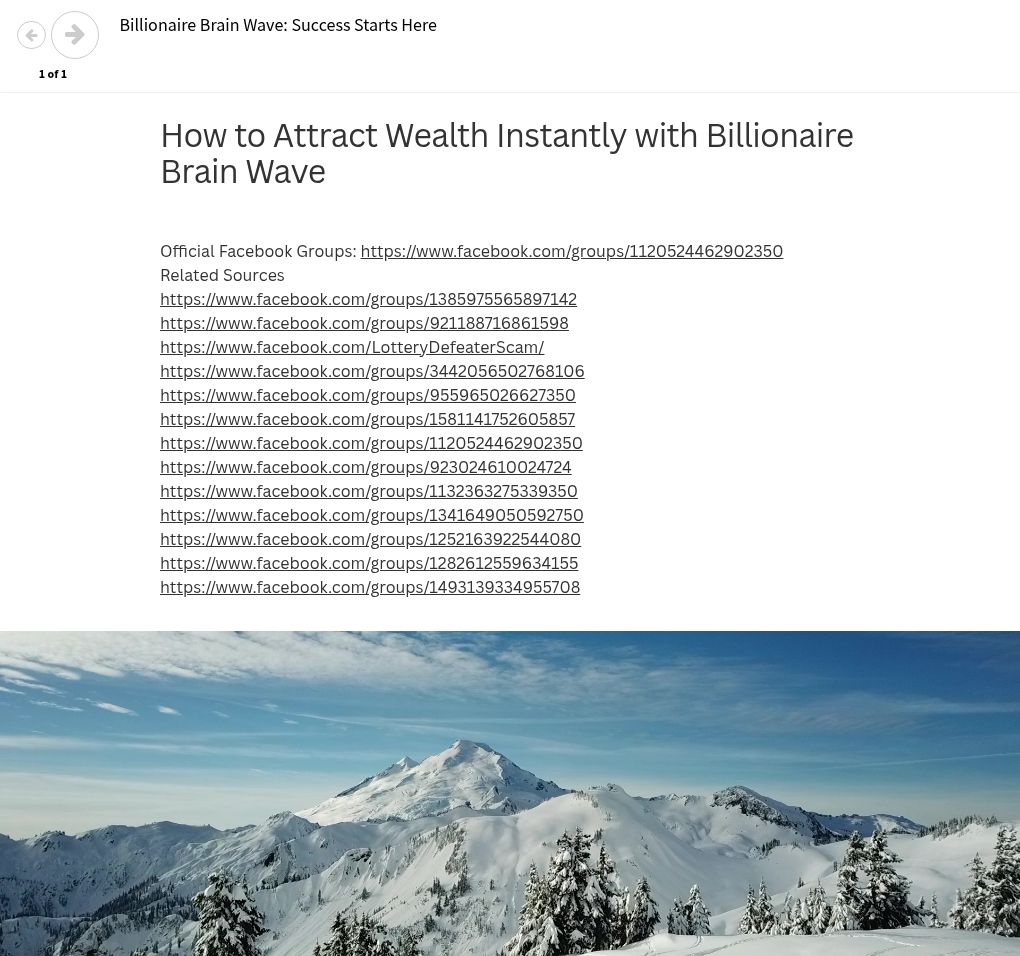Image resolution: width=1020 pixels, height=956 pixels.
Task: Open the groups/921188716861598 Facebook link
Action: (364, 324)
